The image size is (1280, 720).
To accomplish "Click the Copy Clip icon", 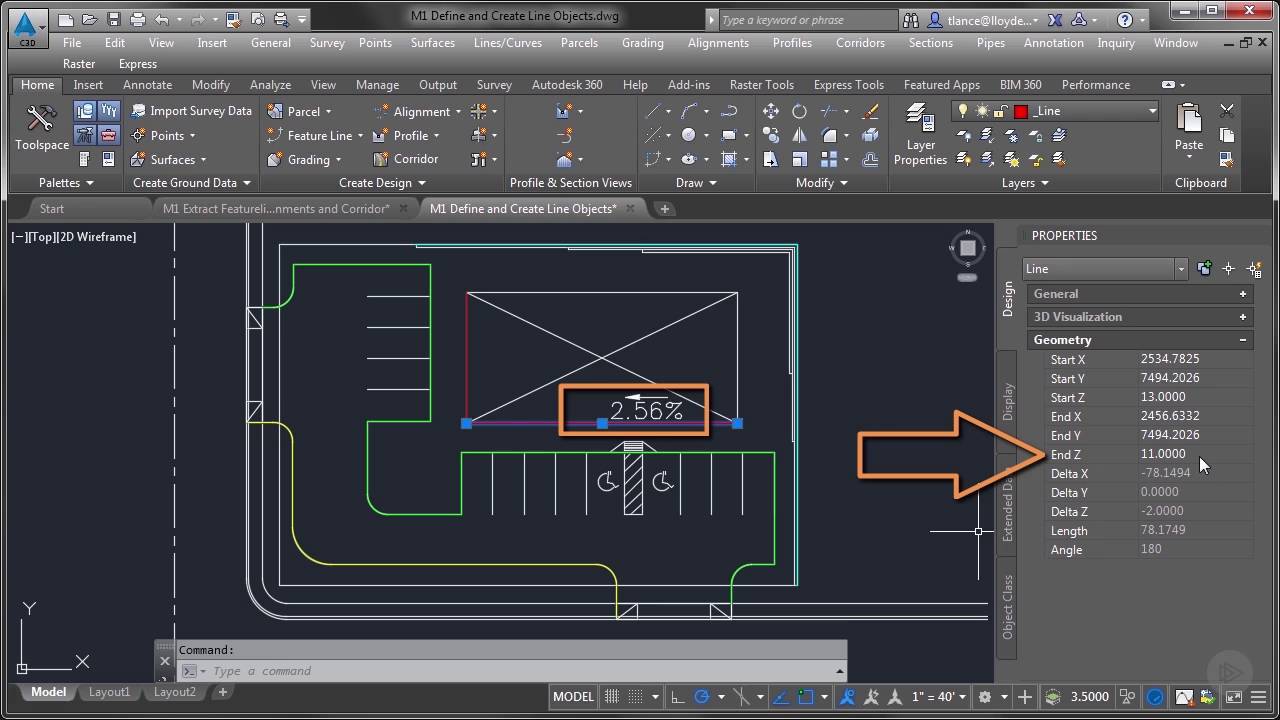I will pyautogui.click(x=1227, y=135).
